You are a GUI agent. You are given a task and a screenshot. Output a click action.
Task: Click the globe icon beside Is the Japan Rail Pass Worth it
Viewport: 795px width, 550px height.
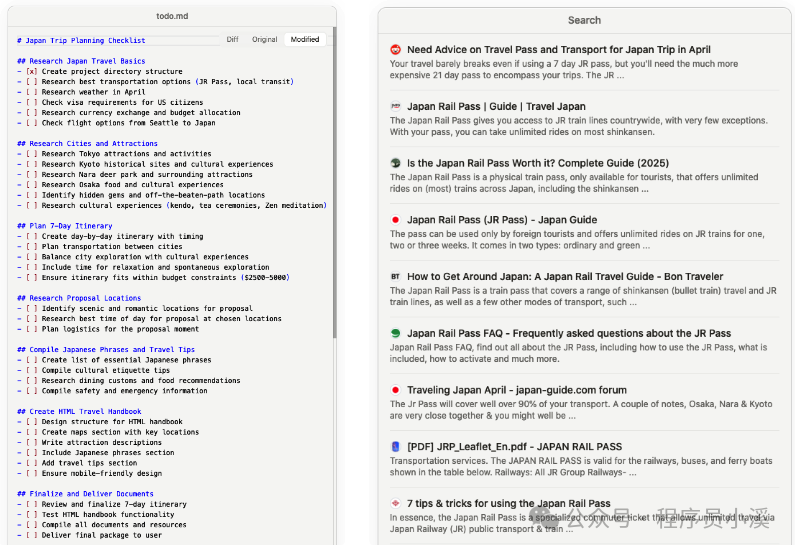pyautogui.click(x=395, y=163)
